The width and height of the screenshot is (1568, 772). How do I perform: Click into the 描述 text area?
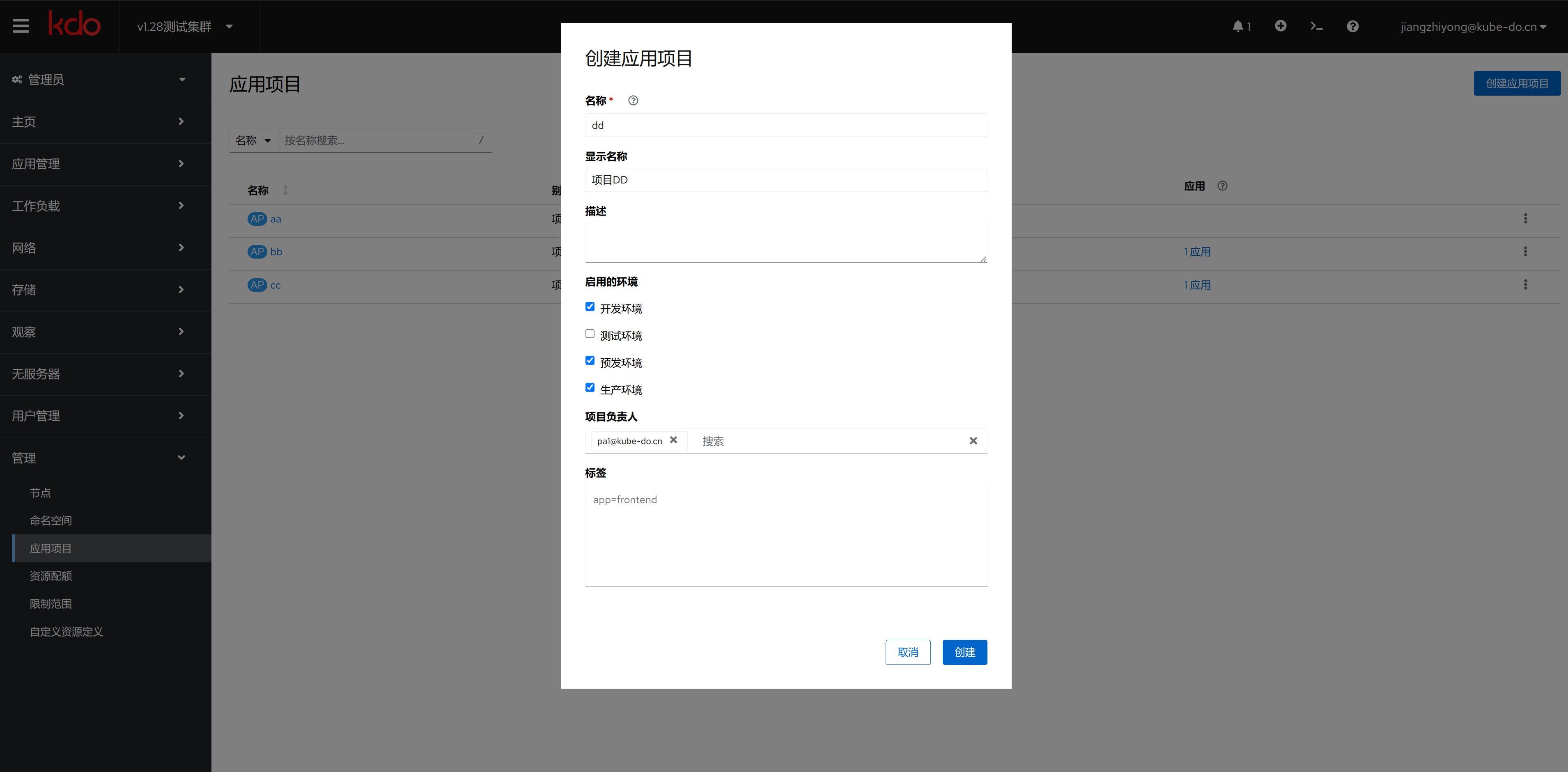[x=785, y=242]
